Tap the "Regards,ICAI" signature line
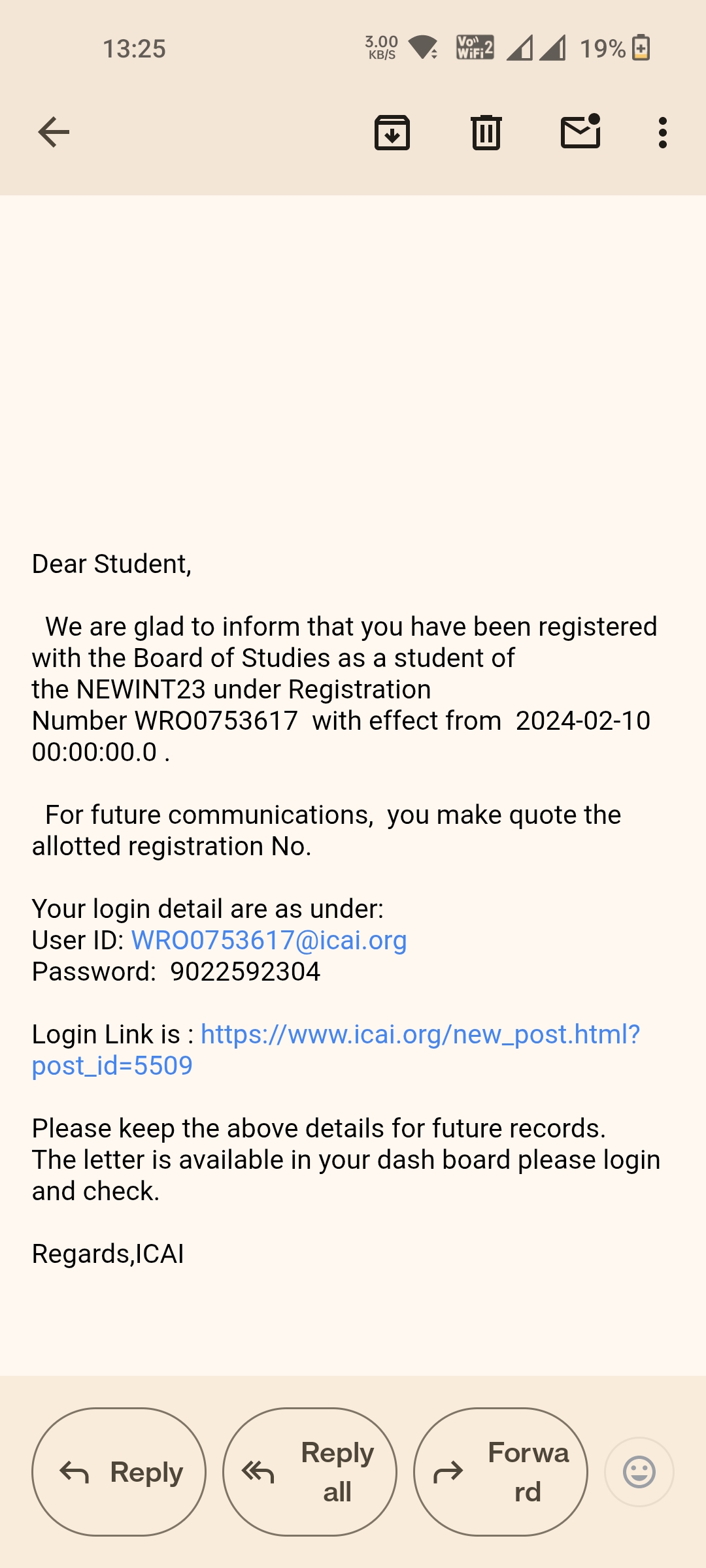This screenshot has width=706, height=1568. click(108, 1254)
